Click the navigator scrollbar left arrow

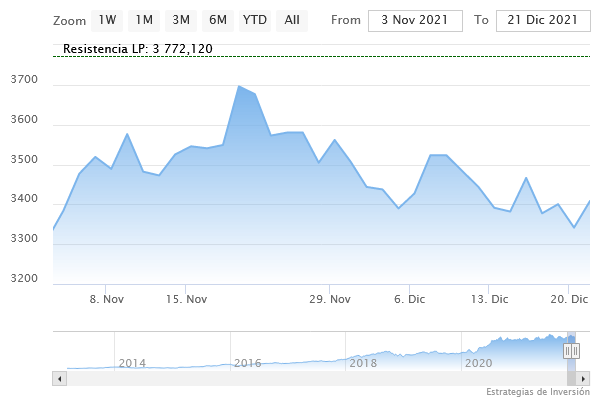click(x=59, y=379)
